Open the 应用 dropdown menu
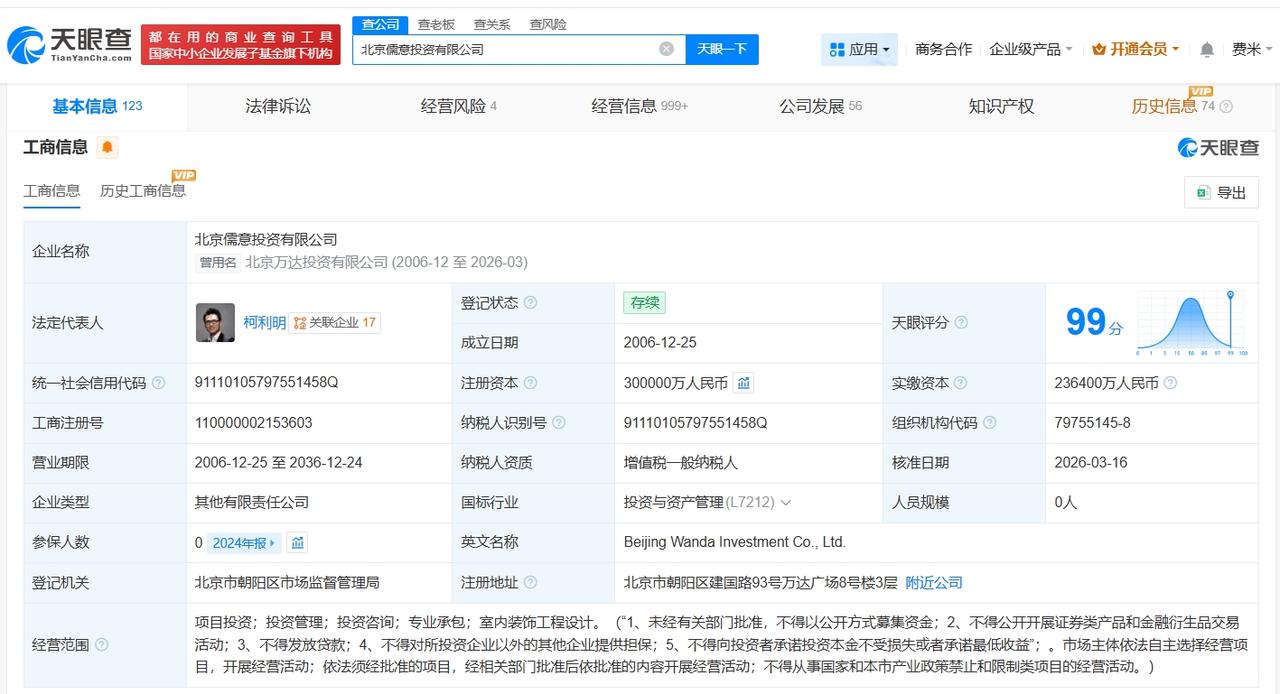 click(859, 49)
